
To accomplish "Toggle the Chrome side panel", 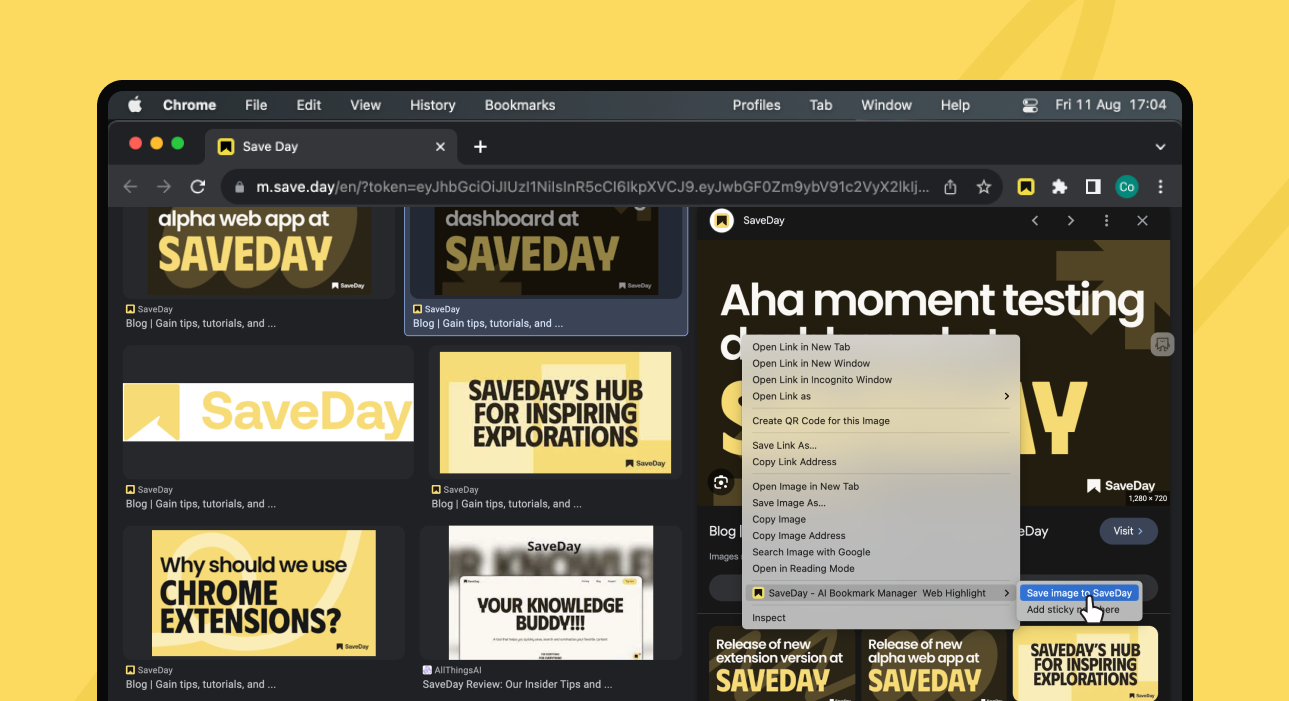I will click(x=1093, y=187).
